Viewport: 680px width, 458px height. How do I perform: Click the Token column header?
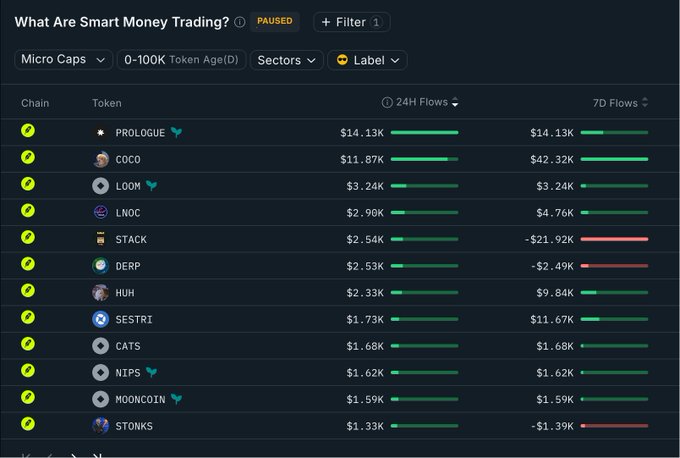(107, 103)
